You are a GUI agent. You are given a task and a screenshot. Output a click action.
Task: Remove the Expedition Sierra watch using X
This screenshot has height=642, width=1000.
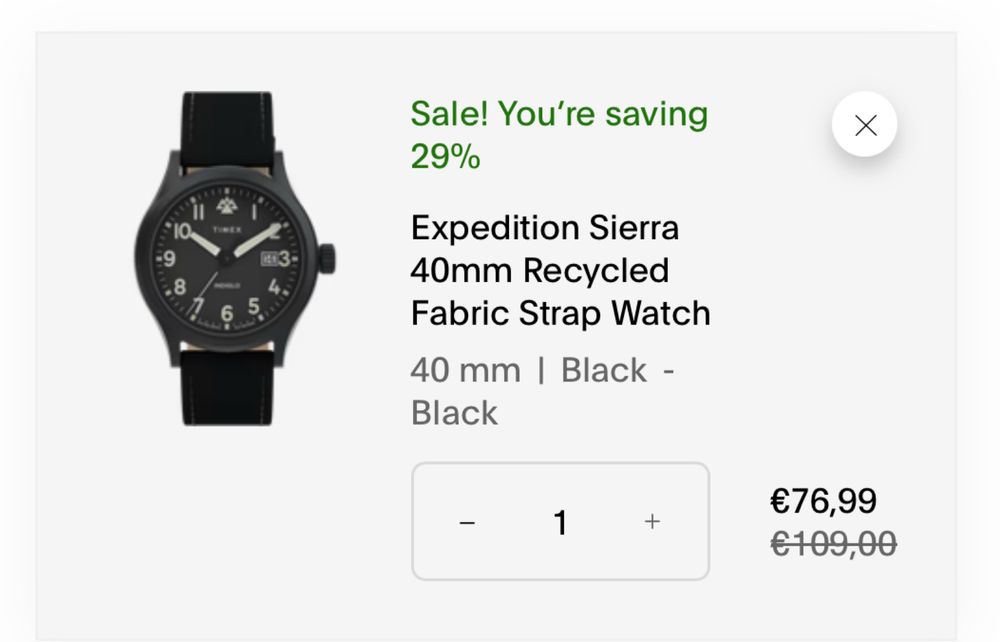(x=865, y=125)
